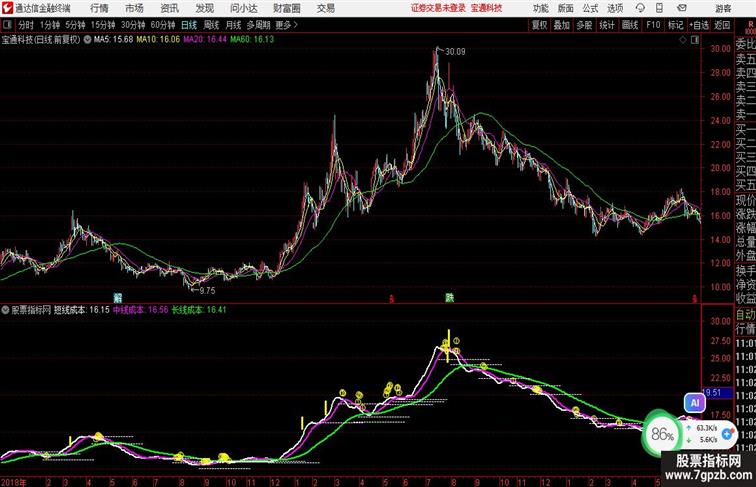Image resolution: width=756 pixels, height=487 pixels.
Task: Click the 86% green memory accelerator ball
Action: click(662, 434)
